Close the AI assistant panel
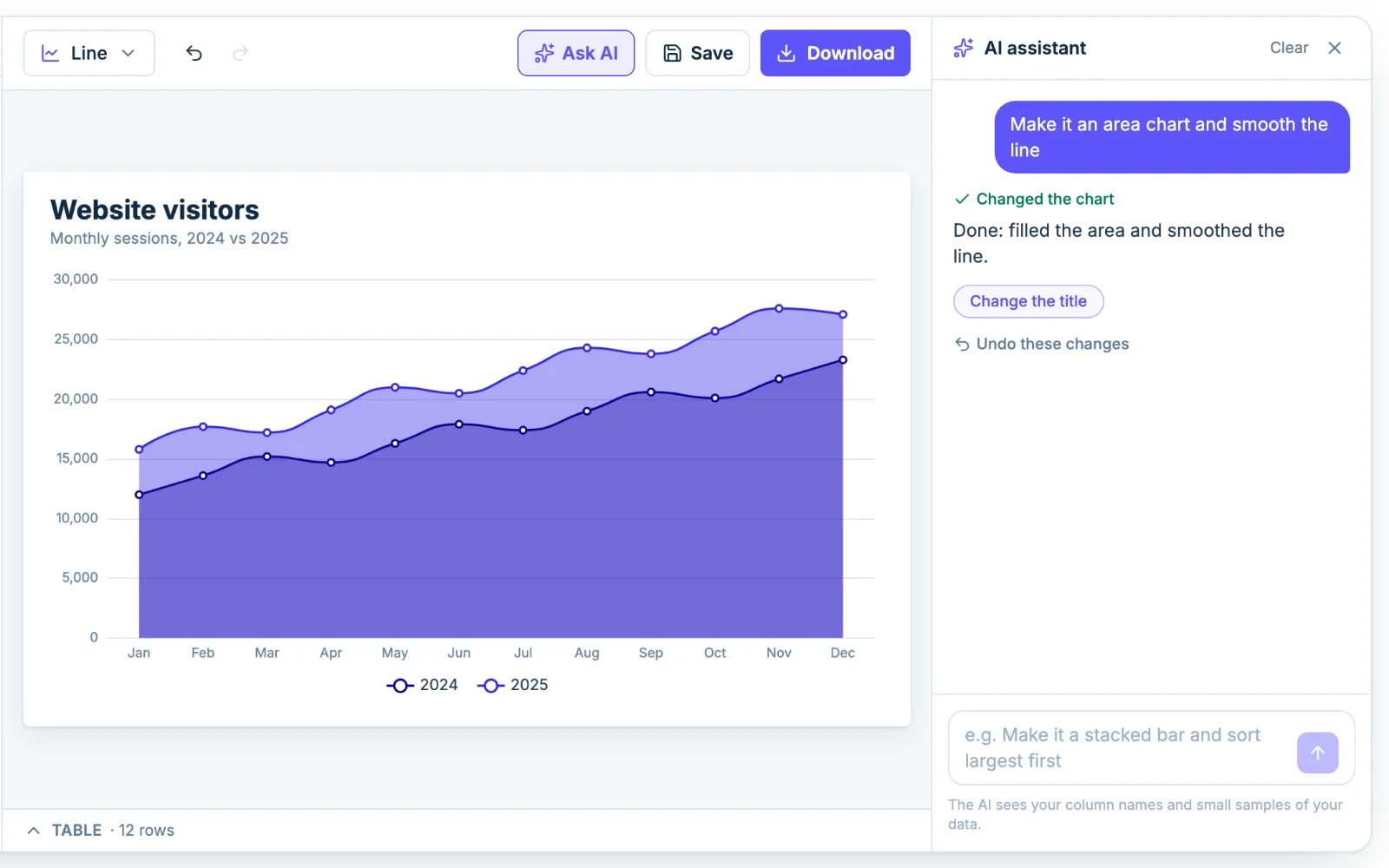The width and height of the screenshot is (1389, 868). [1335, 48]
